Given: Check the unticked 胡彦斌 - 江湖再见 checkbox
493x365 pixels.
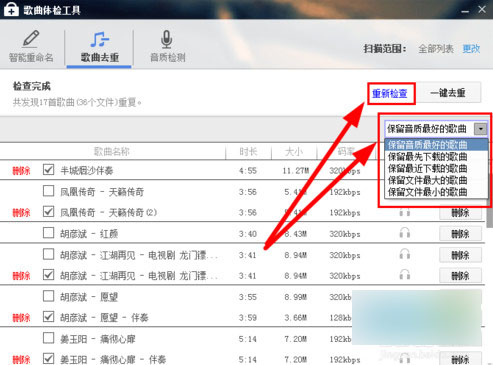Looking at the screenshot, I should 48,254.
